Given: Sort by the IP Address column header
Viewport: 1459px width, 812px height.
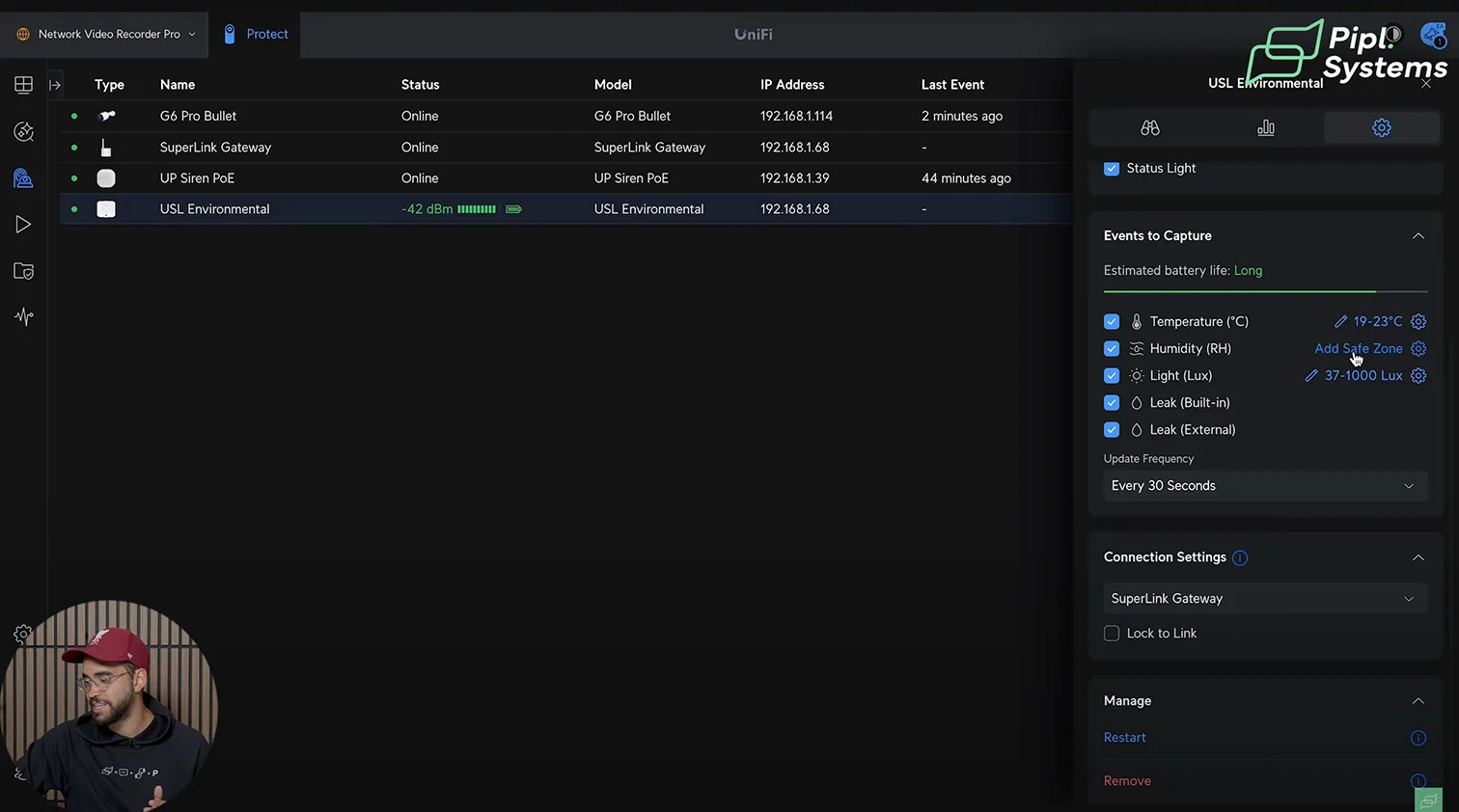Looking at the screenshot, I should click(792, 85).
